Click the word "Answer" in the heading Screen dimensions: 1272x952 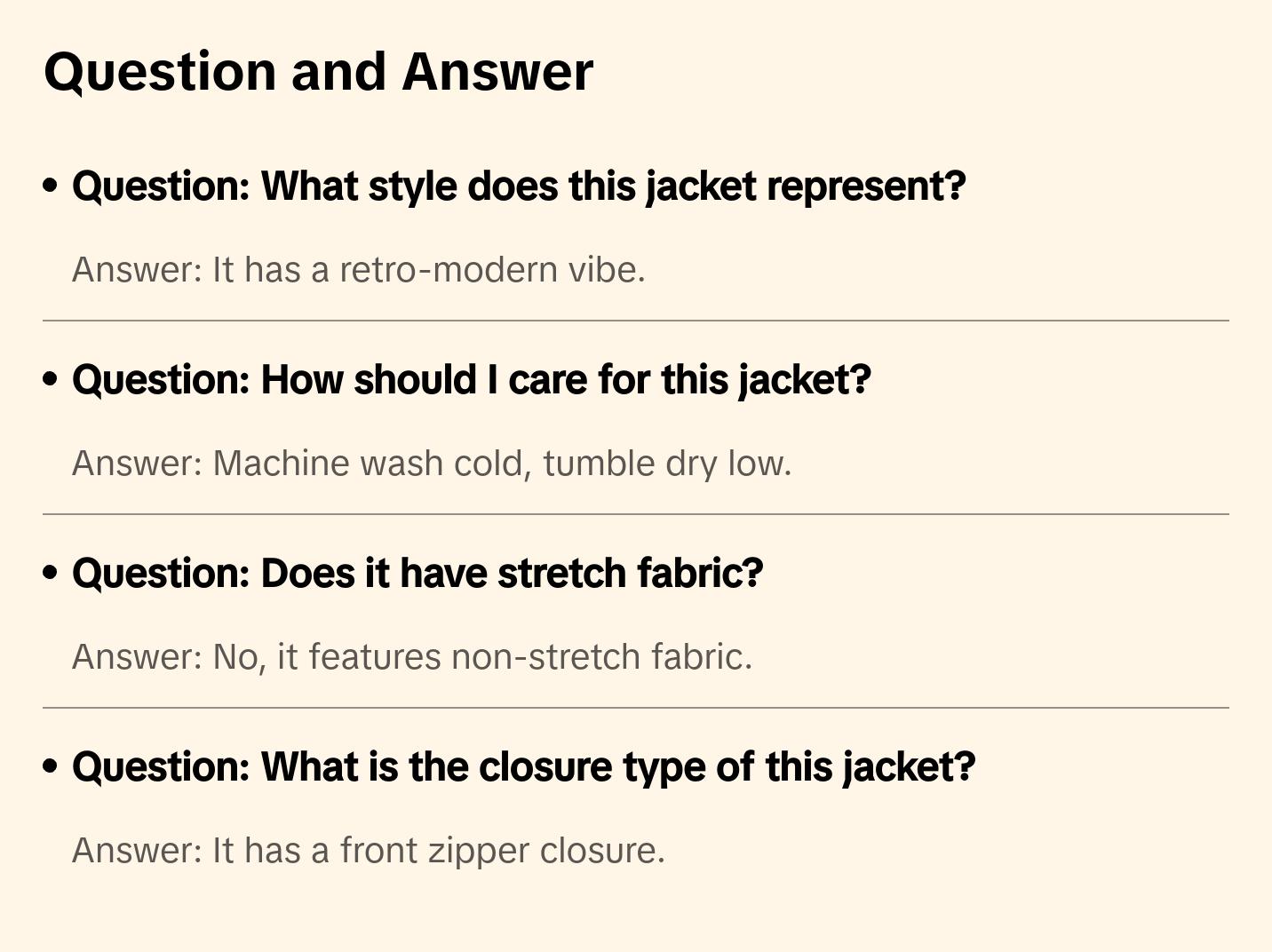point(497,72)
